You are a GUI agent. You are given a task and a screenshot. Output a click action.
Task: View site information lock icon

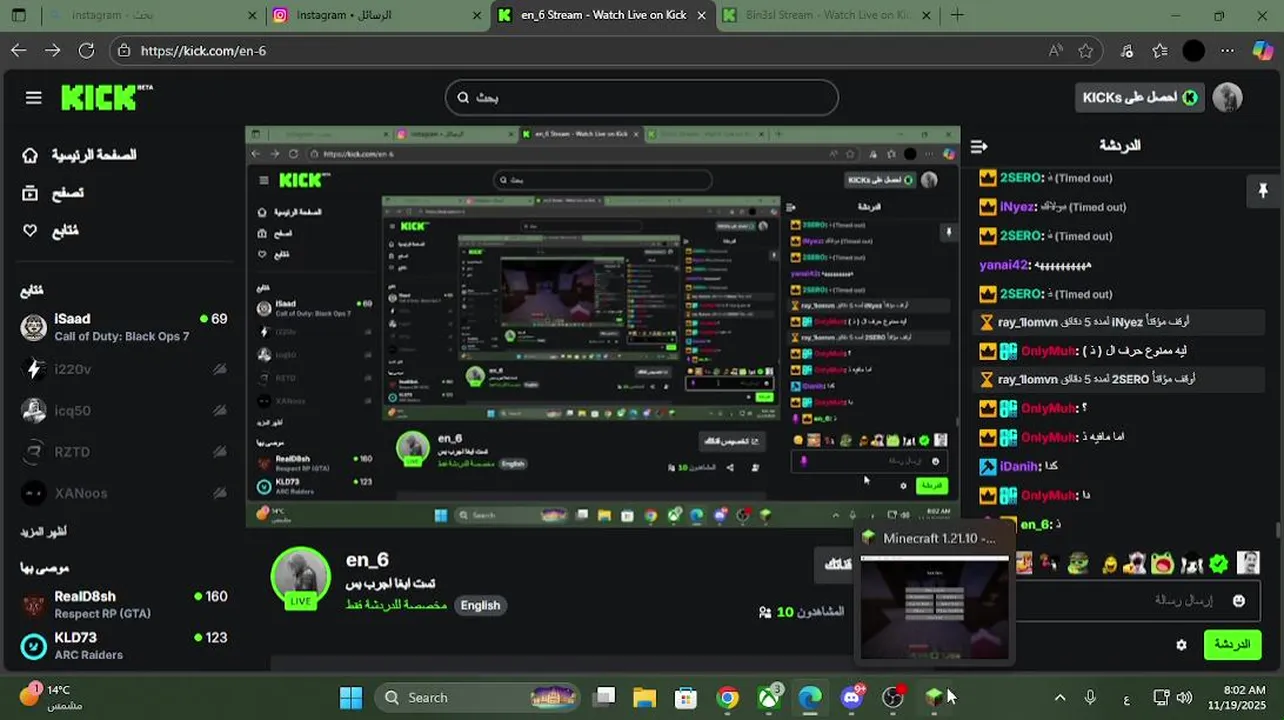(123, 50)
